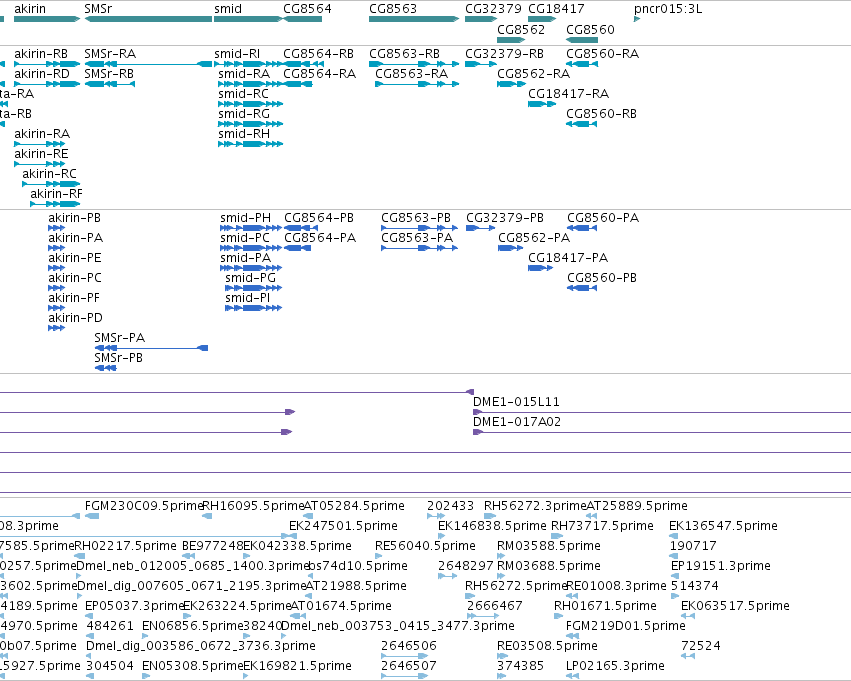Click EST EK247501.5prime
This screenshot has width=851, height=681.
(x=344, y=526)
